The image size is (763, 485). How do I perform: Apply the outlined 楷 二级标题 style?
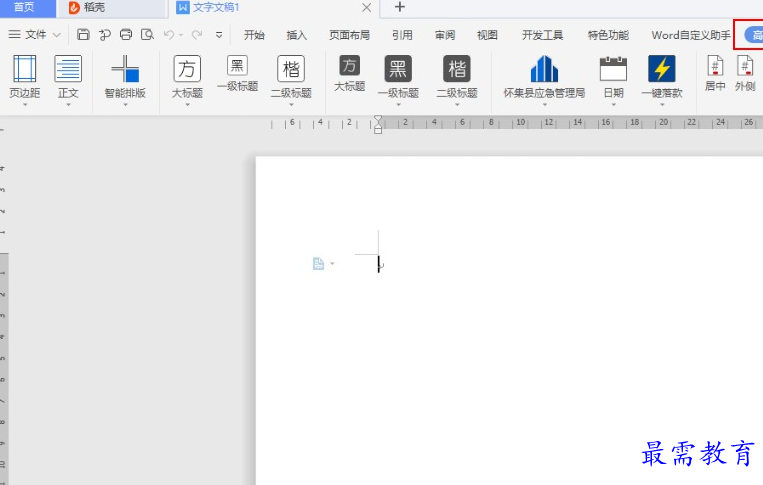click(291, 69)
